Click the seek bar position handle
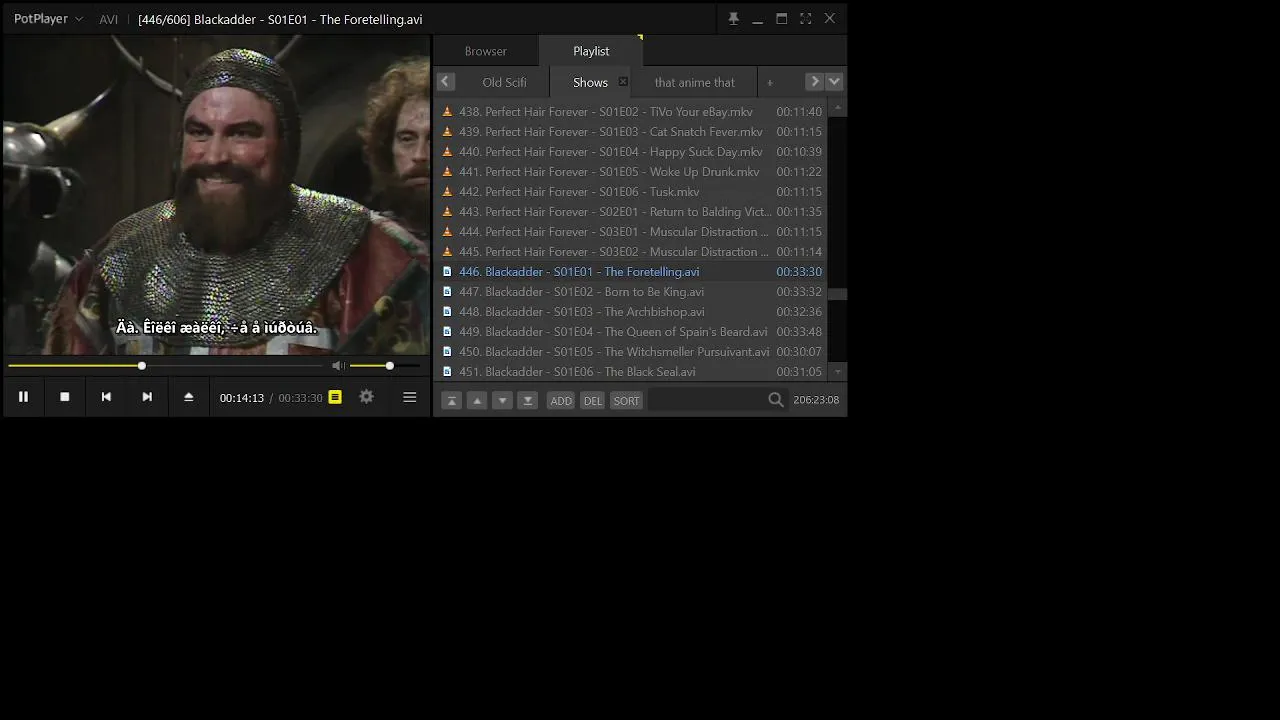The image size is (1280, 720). 142,366
